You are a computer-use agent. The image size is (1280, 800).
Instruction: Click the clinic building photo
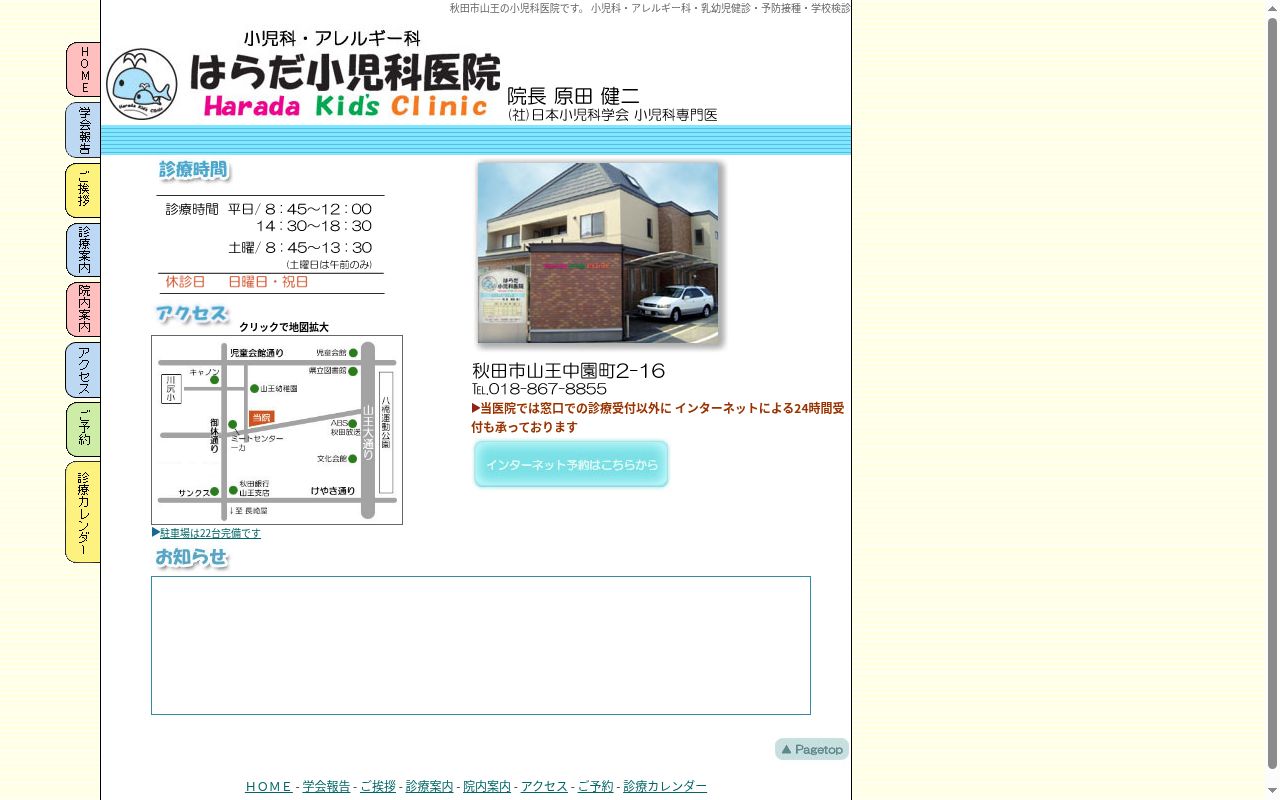tap(598, 253)
